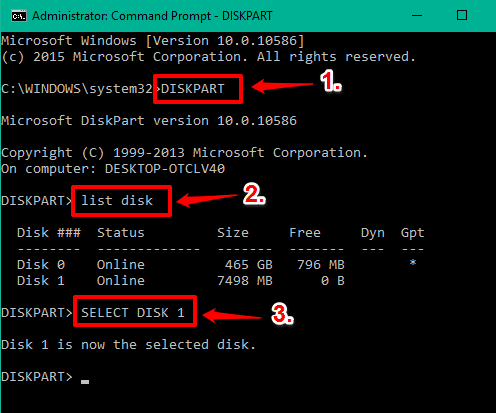Click the Size column header
496x413 pixels.
pos(233,233)
